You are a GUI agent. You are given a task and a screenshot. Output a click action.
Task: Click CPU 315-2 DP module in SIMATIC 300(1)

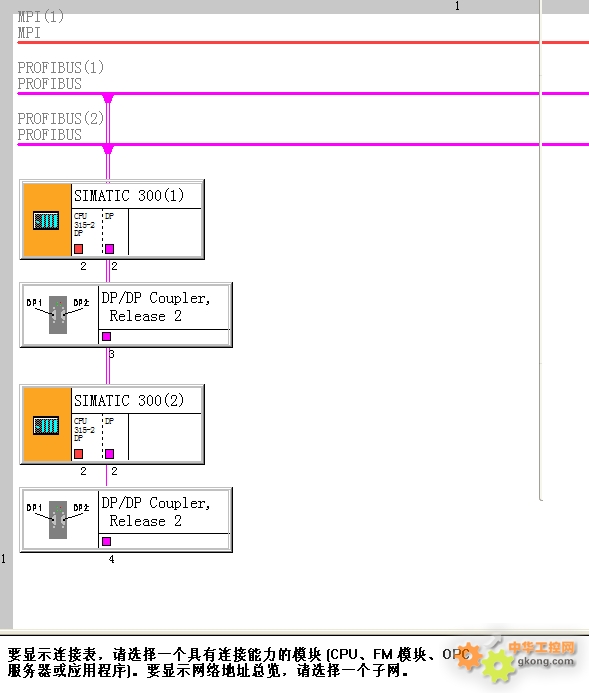point(84,225)
